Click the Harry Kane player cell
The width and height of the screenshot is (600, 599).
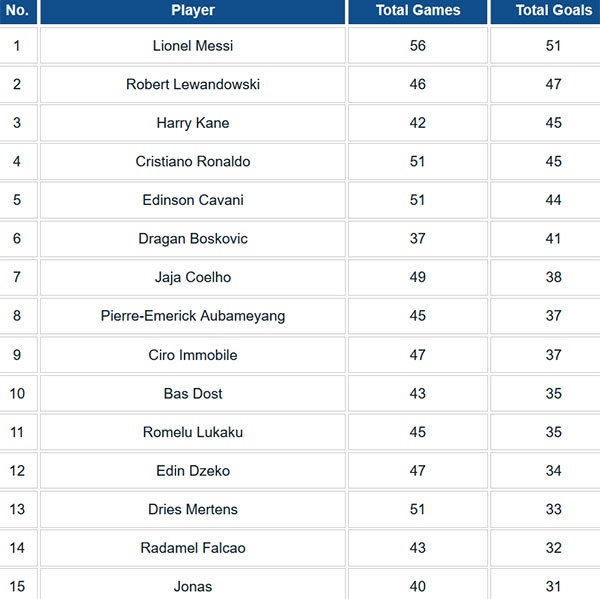[x=192, y=123]
